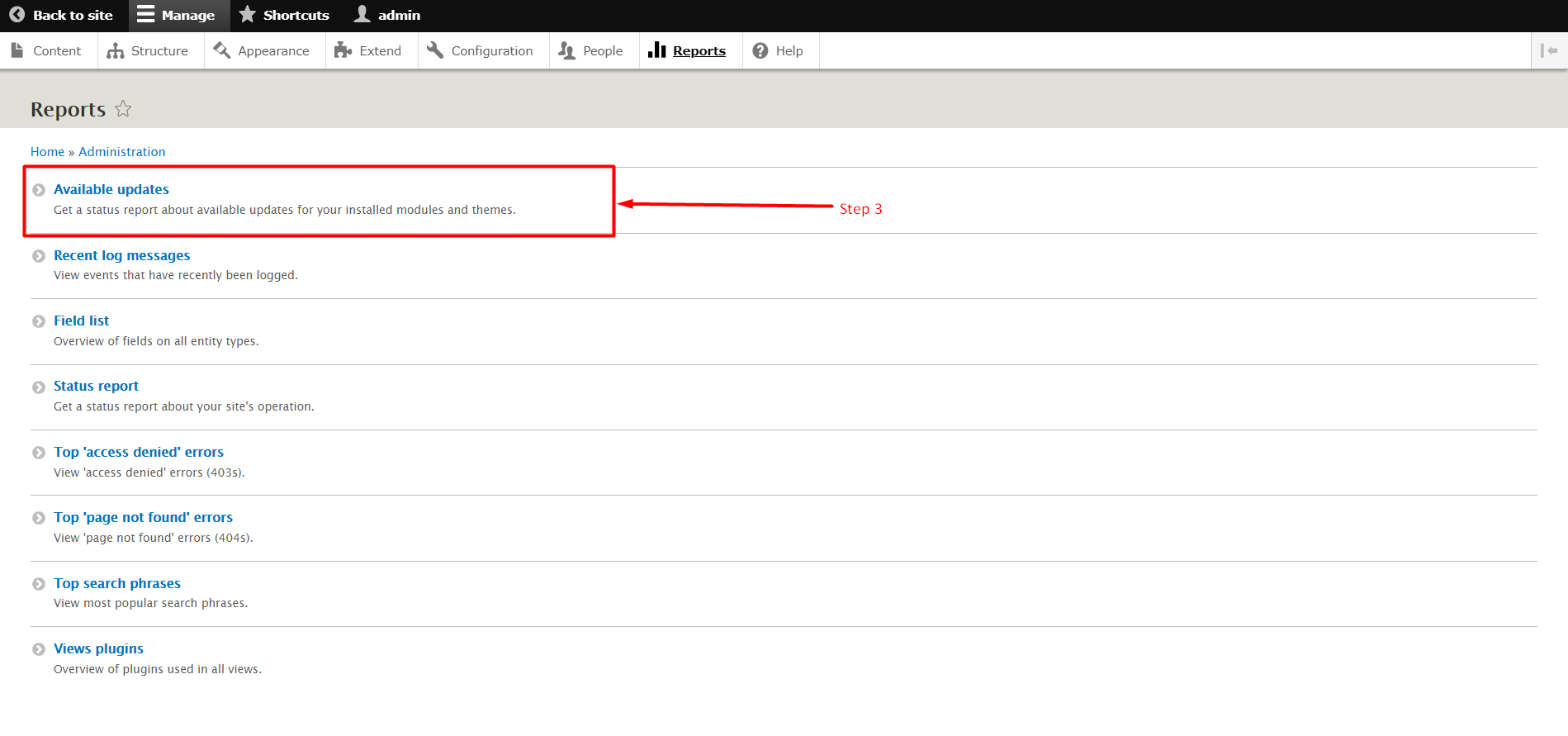Open Recent log messages report

click(122, 255)
